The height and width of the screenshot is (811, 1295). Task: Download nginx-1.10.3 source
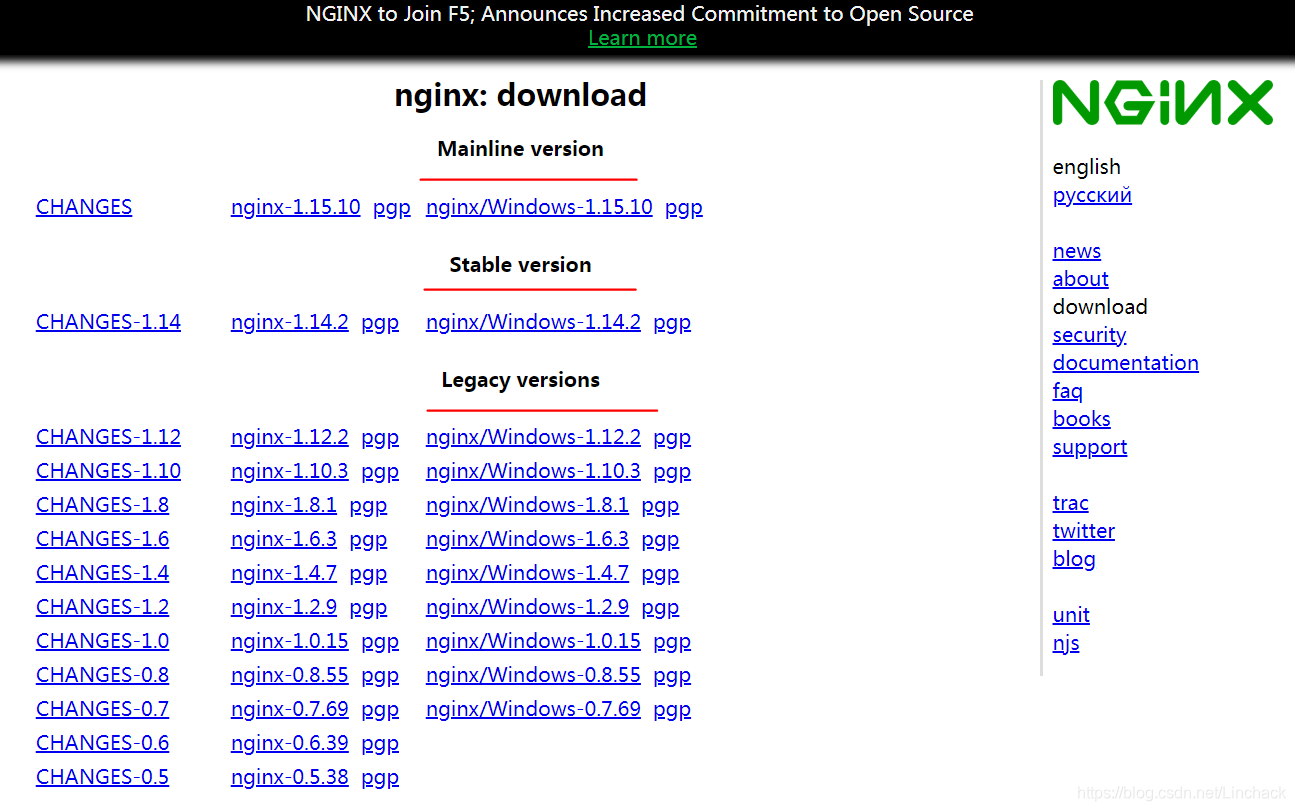coord(289,471)
